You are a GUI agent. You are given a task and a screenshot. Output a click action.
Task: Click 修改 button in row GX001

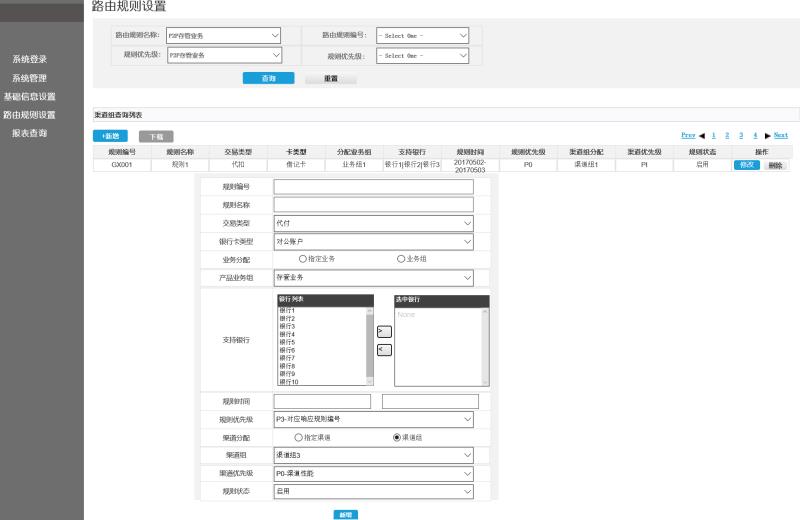pyautogui.click(x=746, y=165)
